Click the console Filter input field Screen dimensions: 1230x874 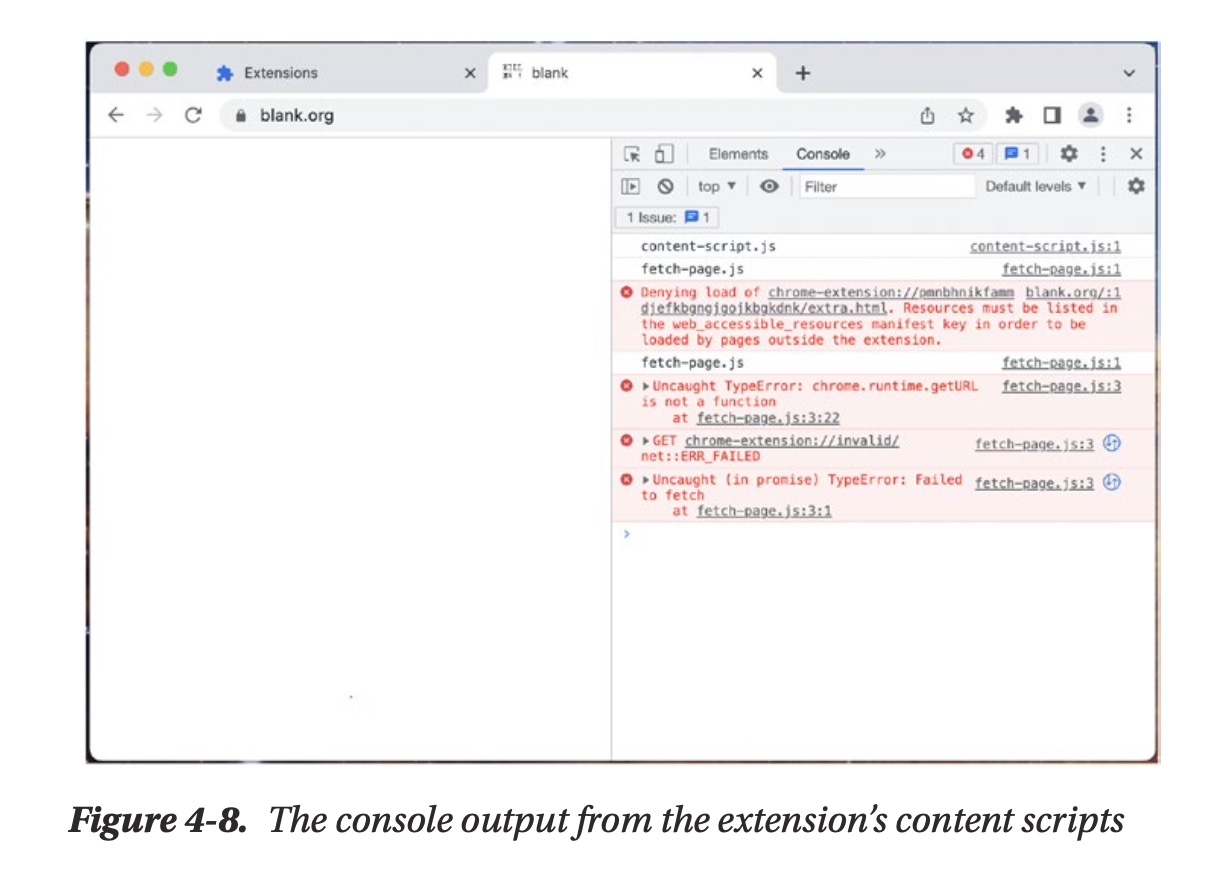885,186
